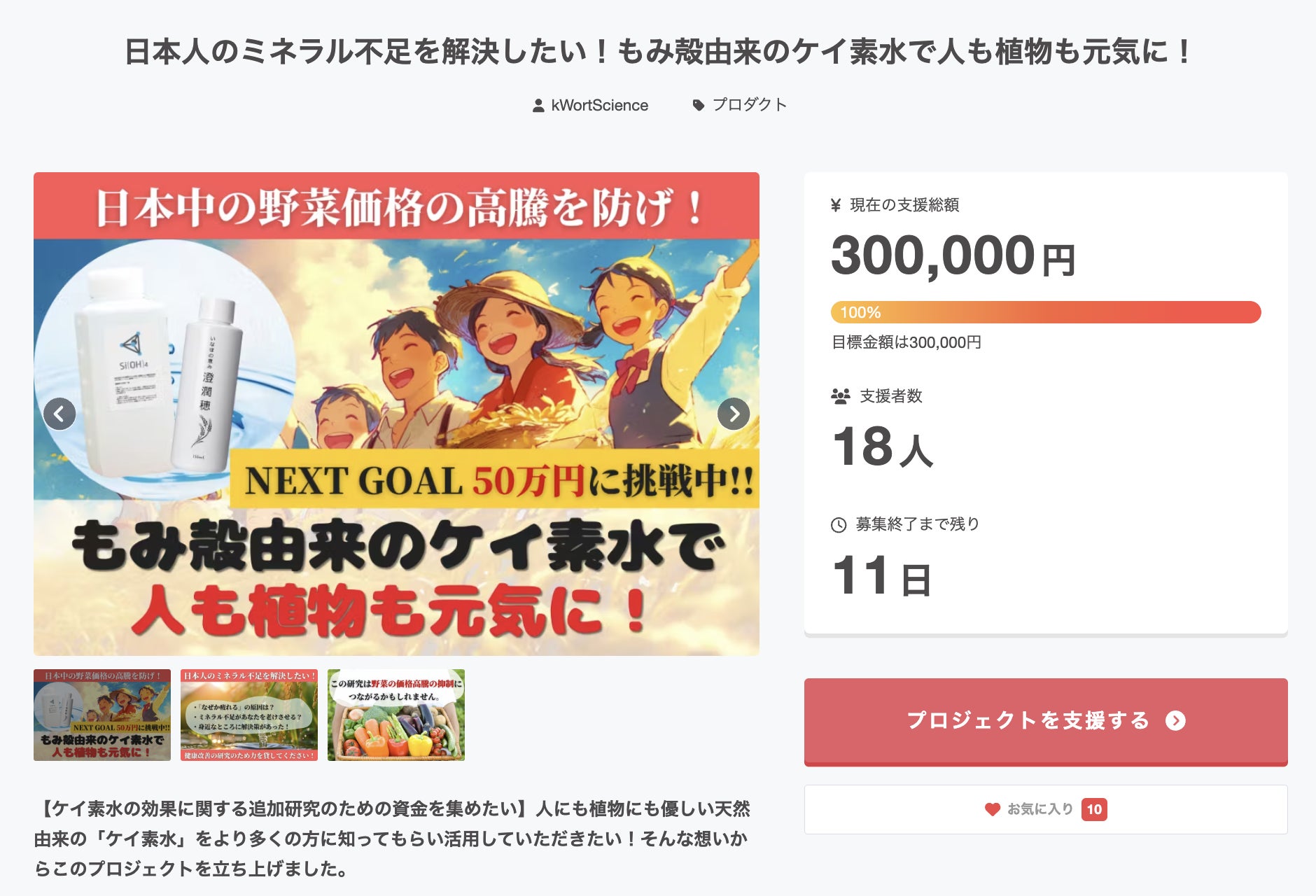Click the tag icon beside プロダクト

tap(698, 106)
